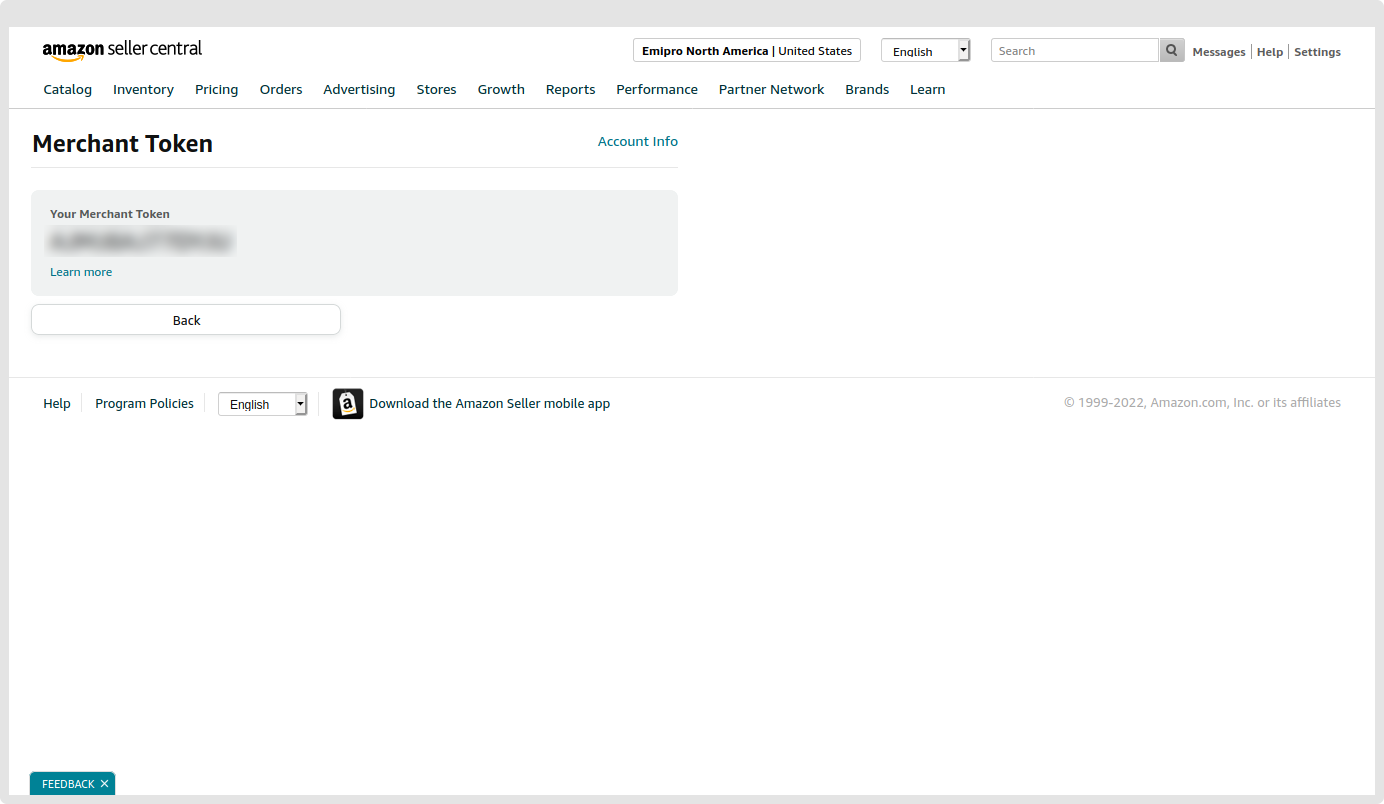Open the Growth menu
The image size is (1384, 804).
(501, 90)
